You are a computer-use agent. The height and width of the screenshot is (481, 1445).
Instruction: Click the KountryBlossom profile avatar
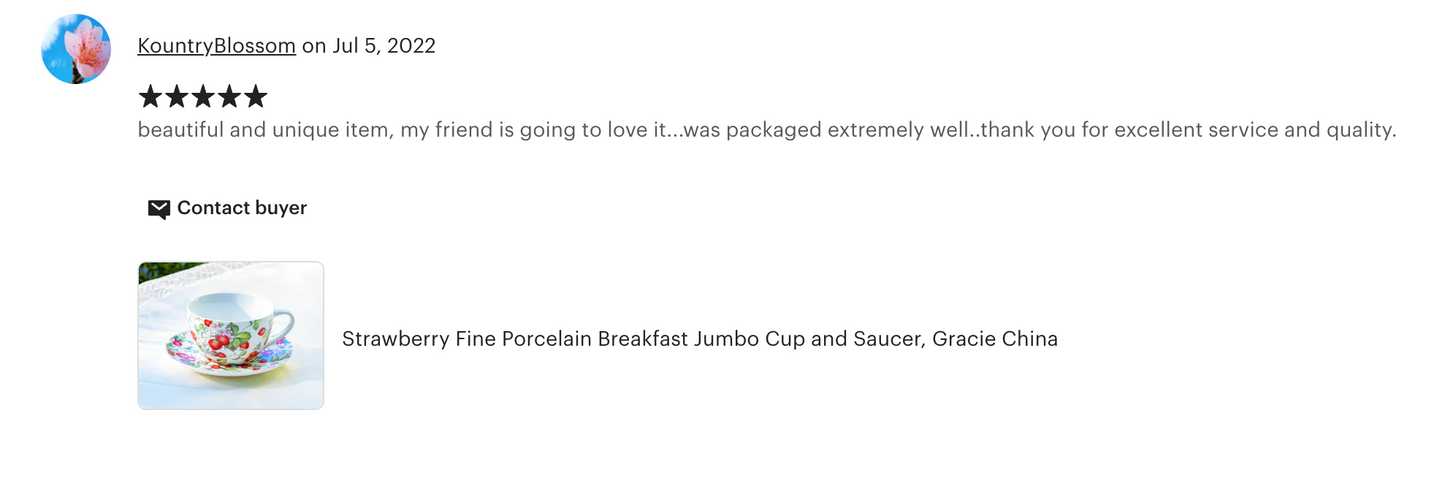[76, 49]
